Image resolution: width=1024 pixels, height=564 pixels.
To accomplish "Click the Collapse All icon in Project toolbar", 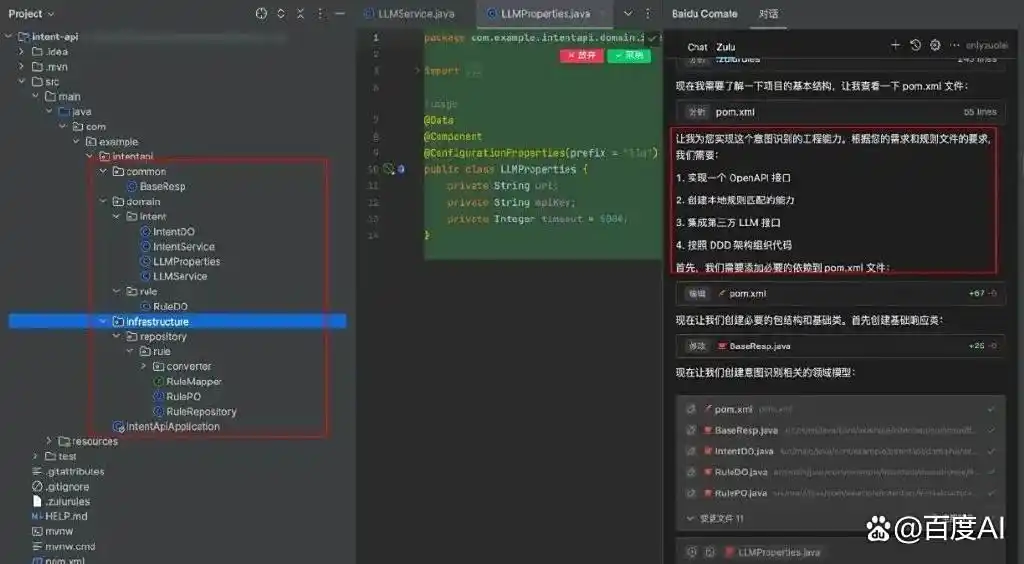I will [x=300, y=13].
